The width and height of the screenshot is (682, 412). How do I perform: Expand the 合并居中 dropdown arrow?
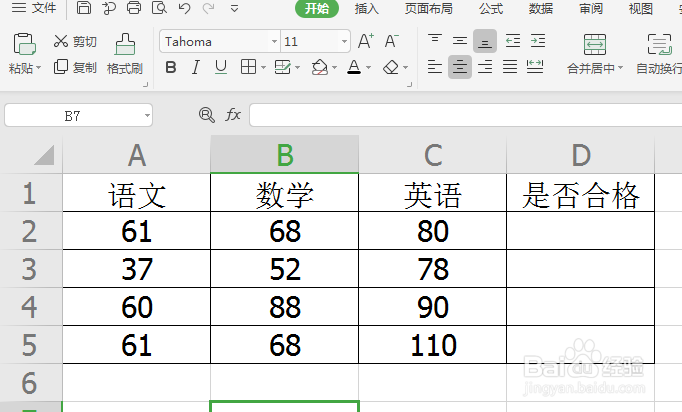pyautogui.click(x=620, y=68)
